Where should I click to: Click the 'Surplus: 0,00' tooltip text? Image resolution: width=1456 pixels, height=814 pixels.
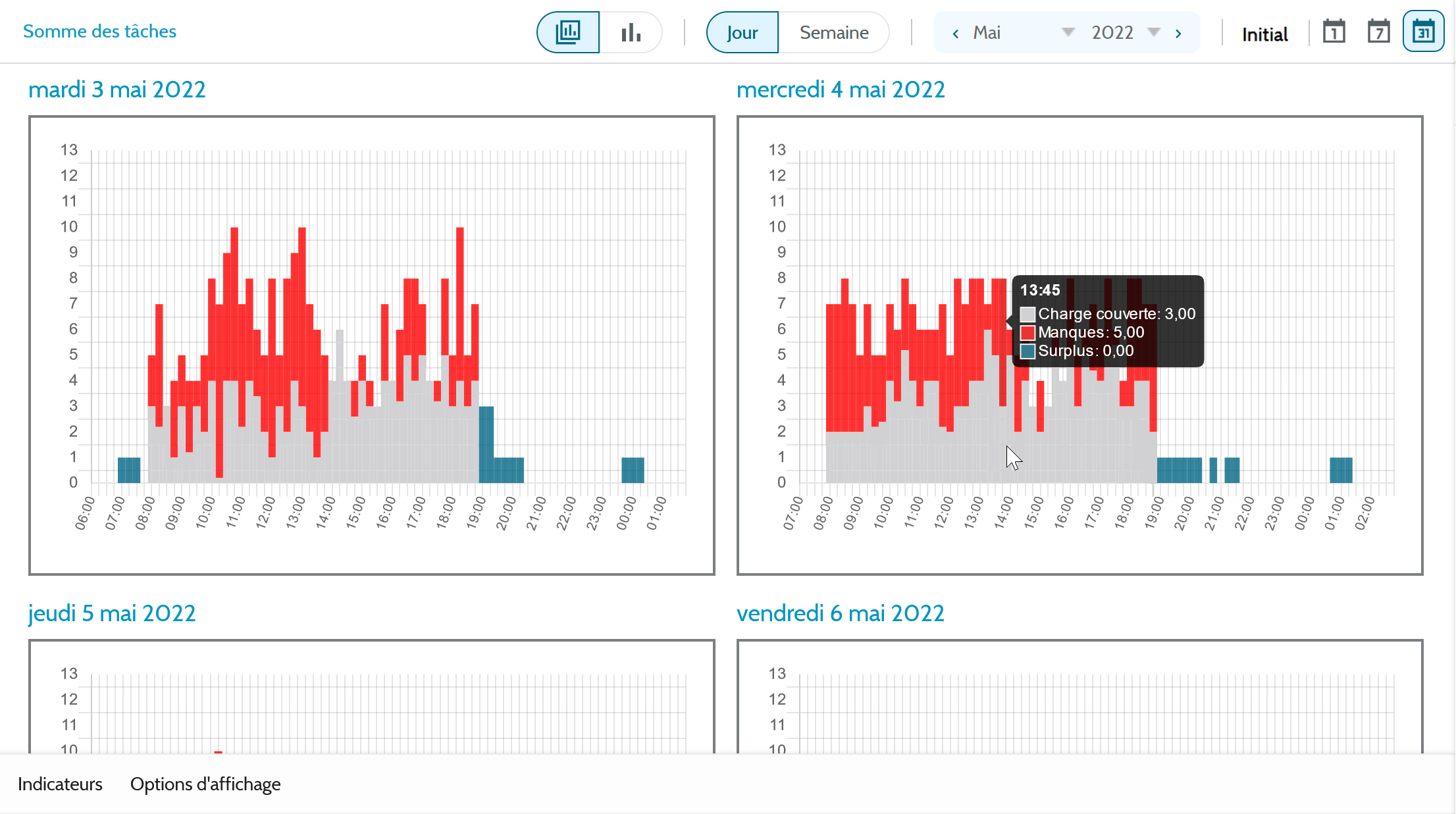click(x=1086, y=351)
